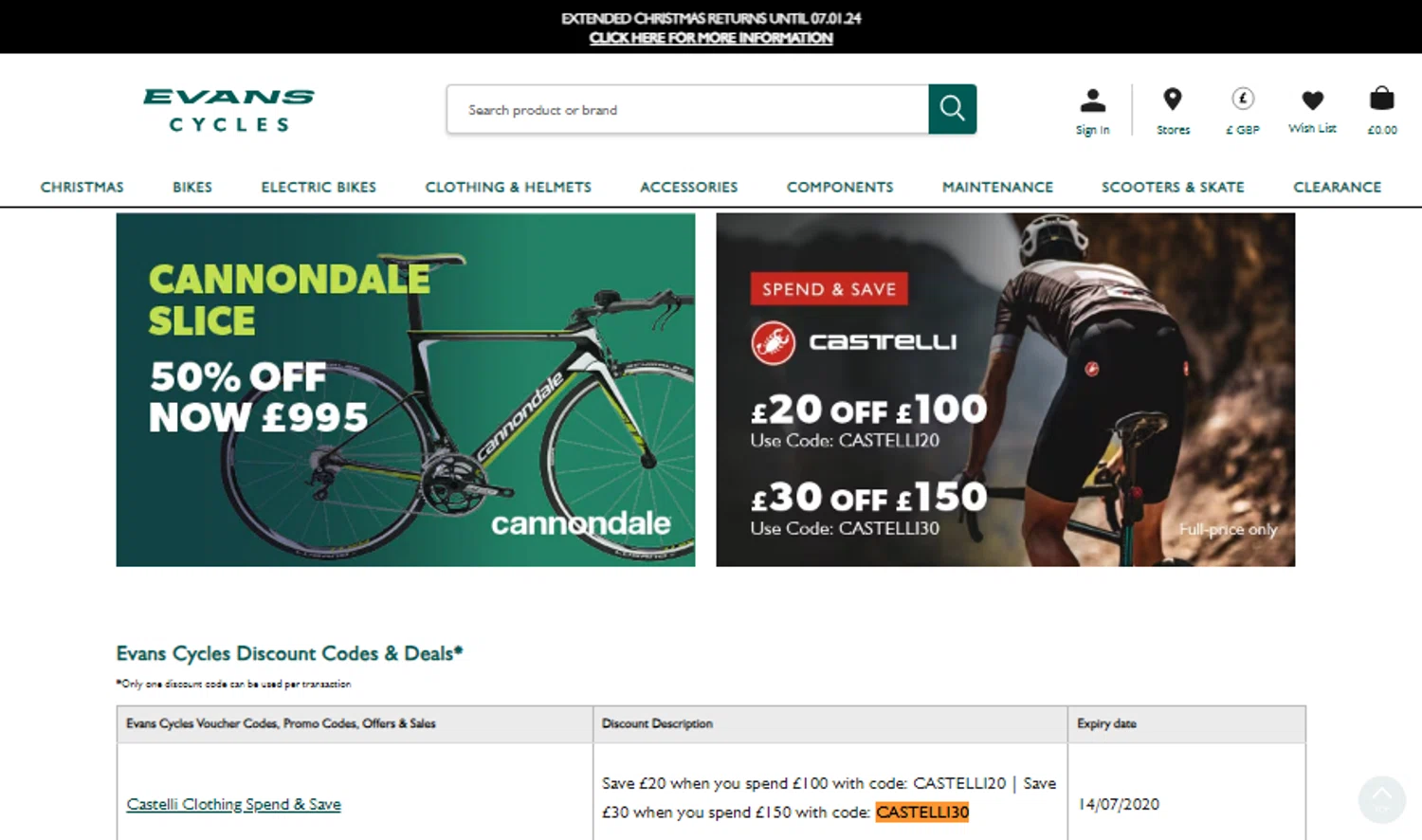Focus the Search product or brand field
Viewport: 1422px width, 840px height.
click(x=688, y=109)
